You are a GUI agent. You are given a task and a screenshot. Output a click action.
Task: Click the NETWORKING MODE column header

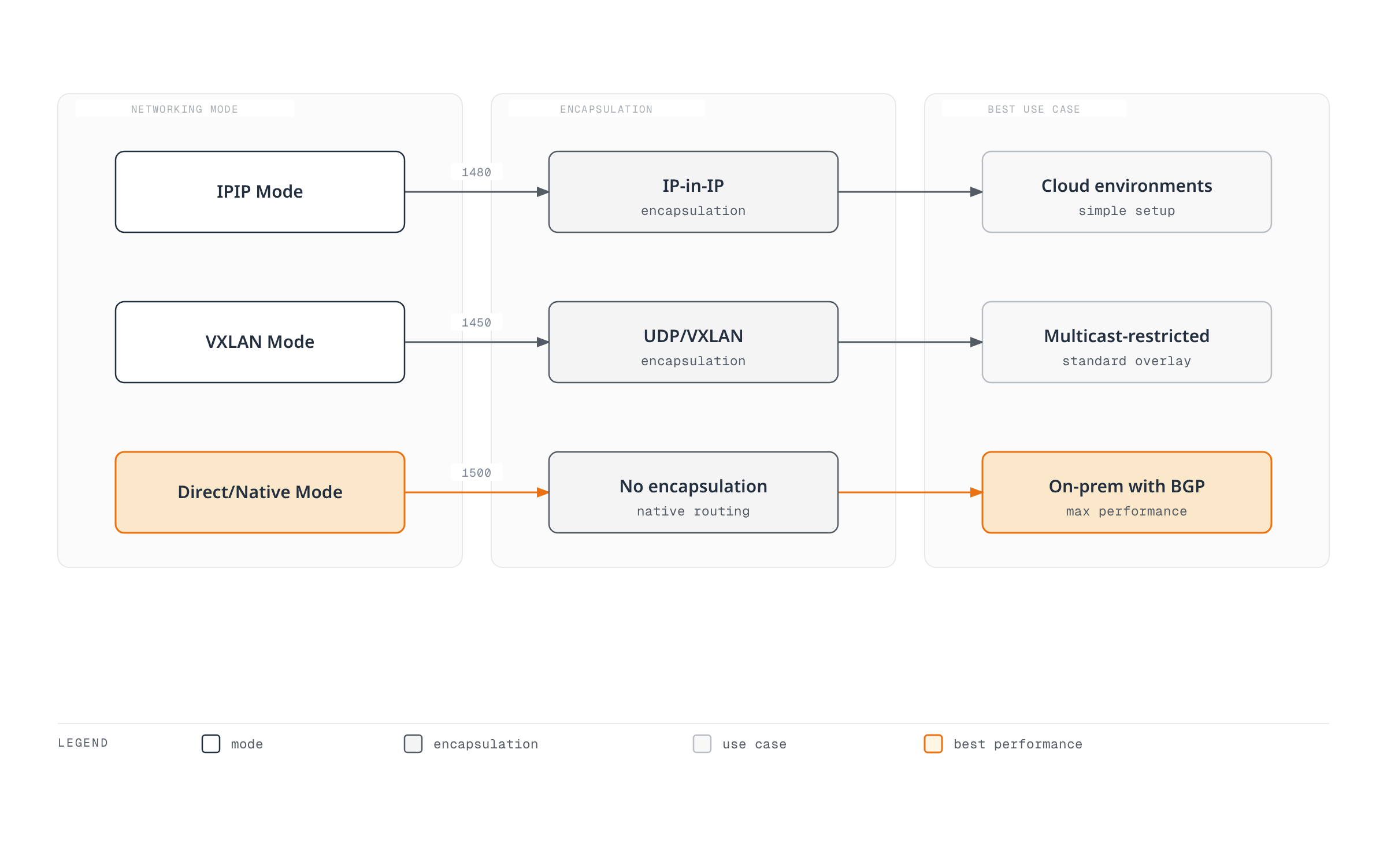184,109
